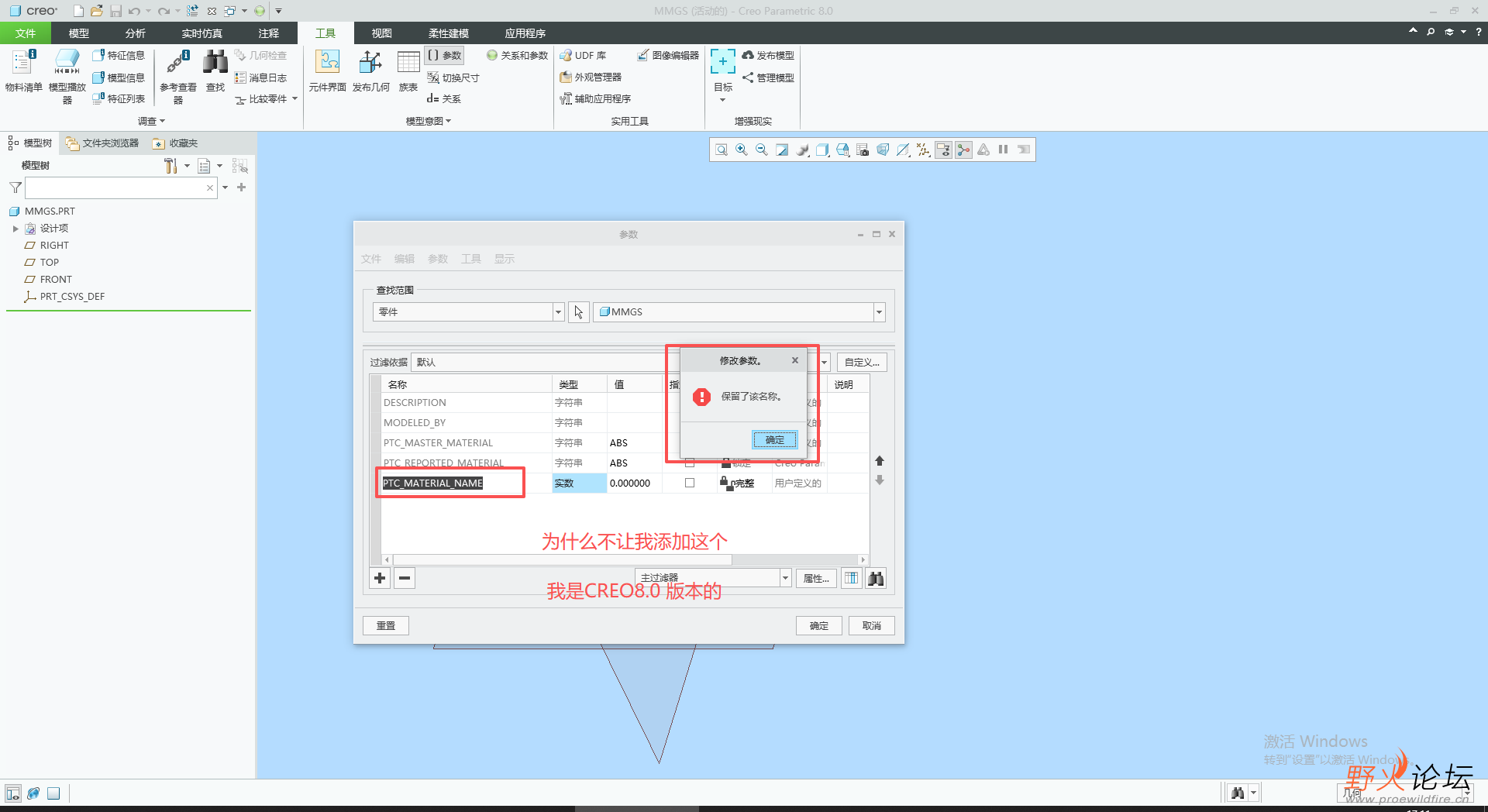Open the MMGS model selection dropdown

click(x=879, y=312)
